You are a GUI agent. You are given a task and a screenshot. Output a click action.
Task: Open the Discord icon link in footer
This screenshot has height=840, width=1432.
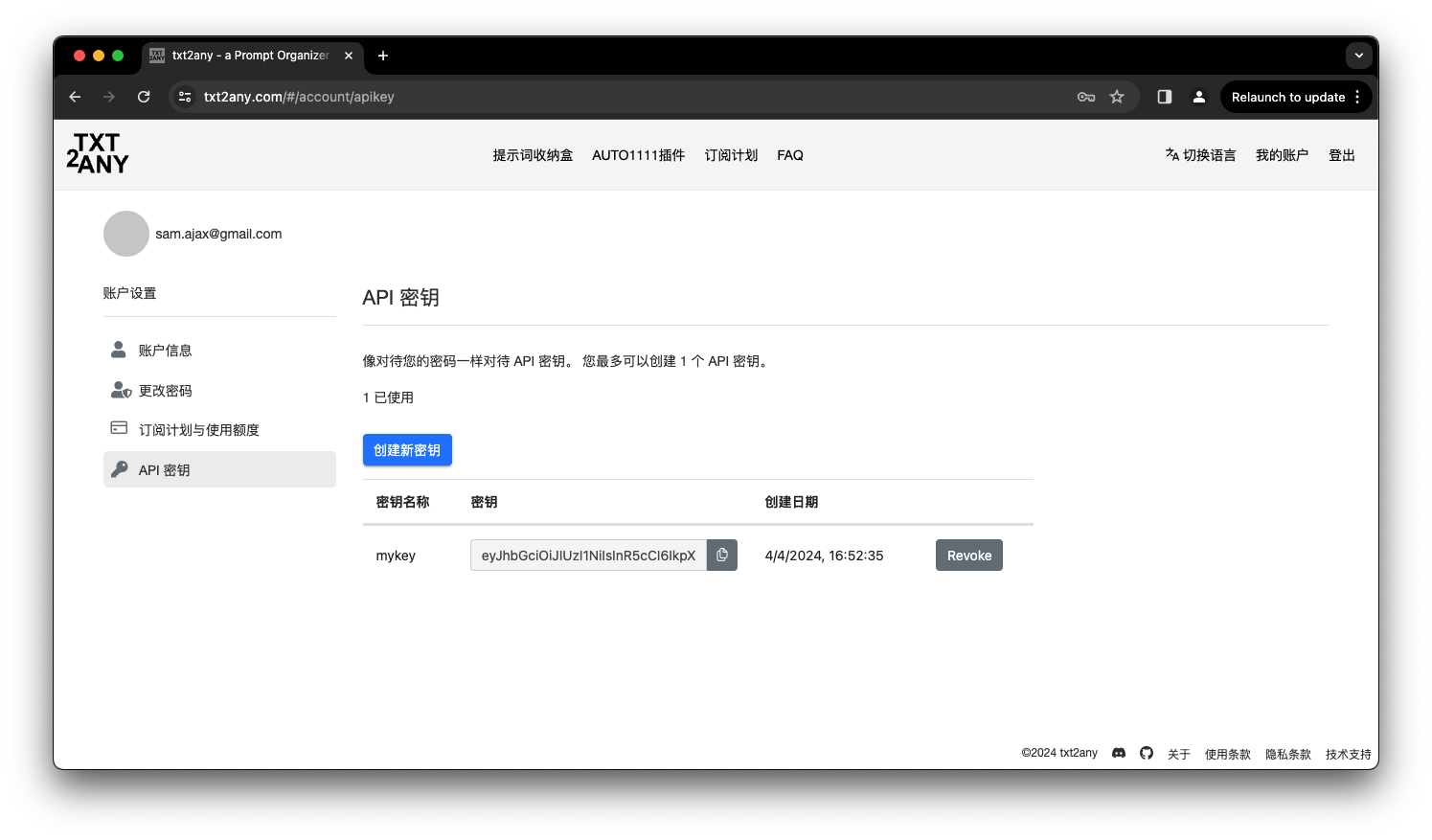tap(1119, 753)
